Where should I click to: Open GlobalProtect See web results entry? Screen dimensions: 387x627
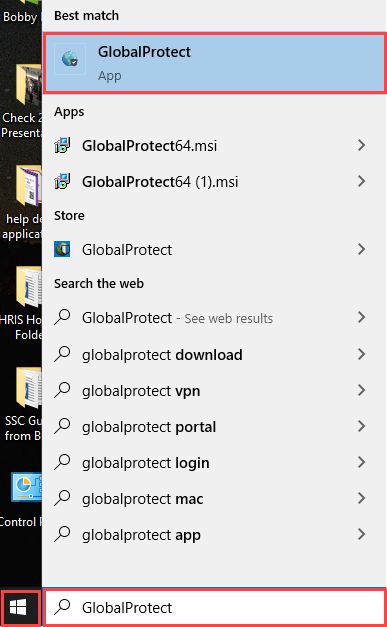[x=214, y=318]
